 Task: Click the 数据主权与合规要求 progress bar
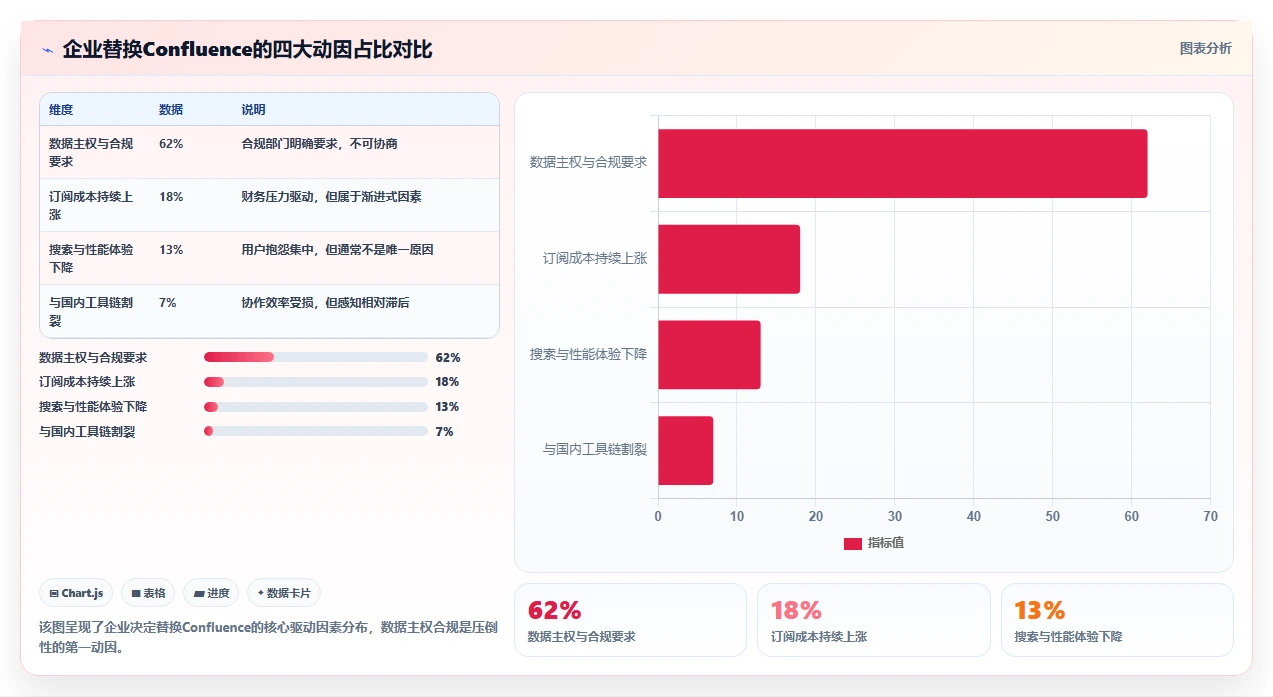(316, 357)
